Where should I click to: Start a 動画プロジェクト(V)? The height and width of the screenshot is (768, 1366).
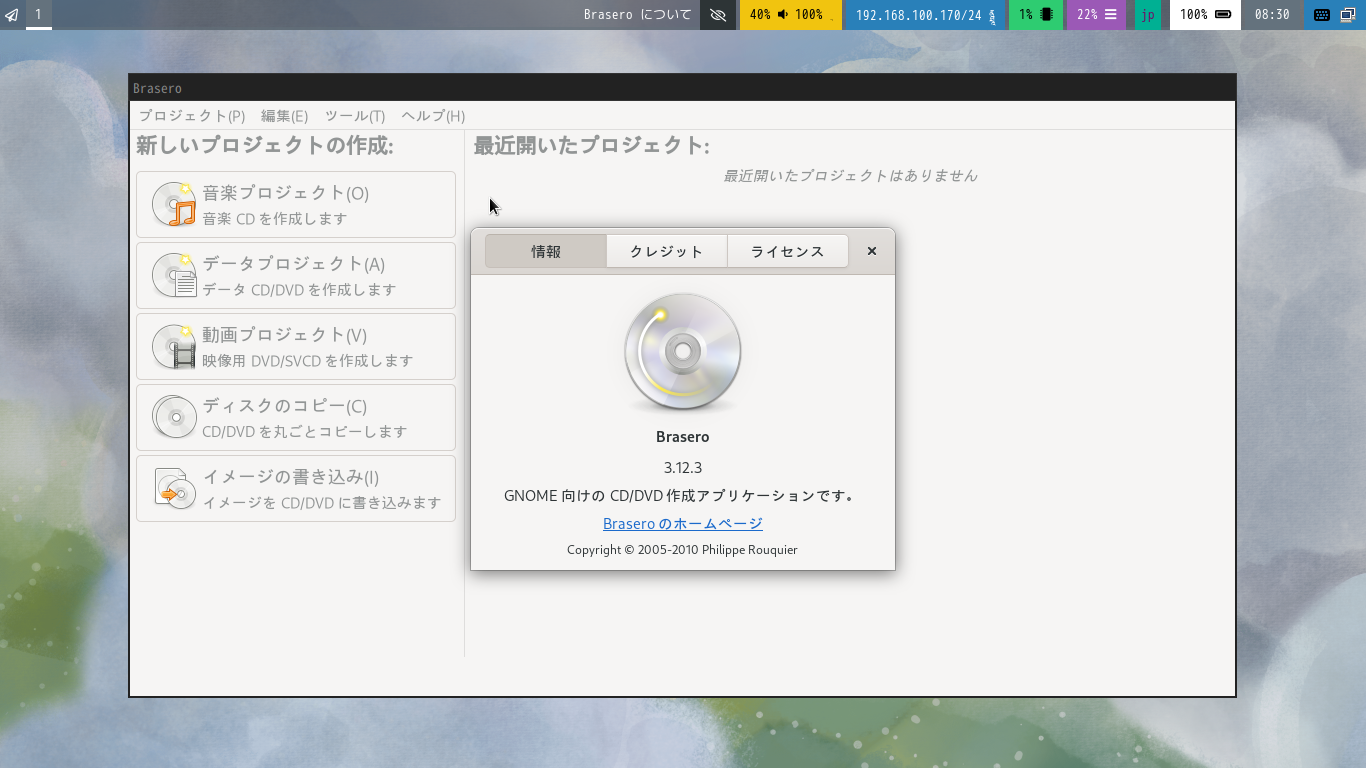(x=296, y=347)
